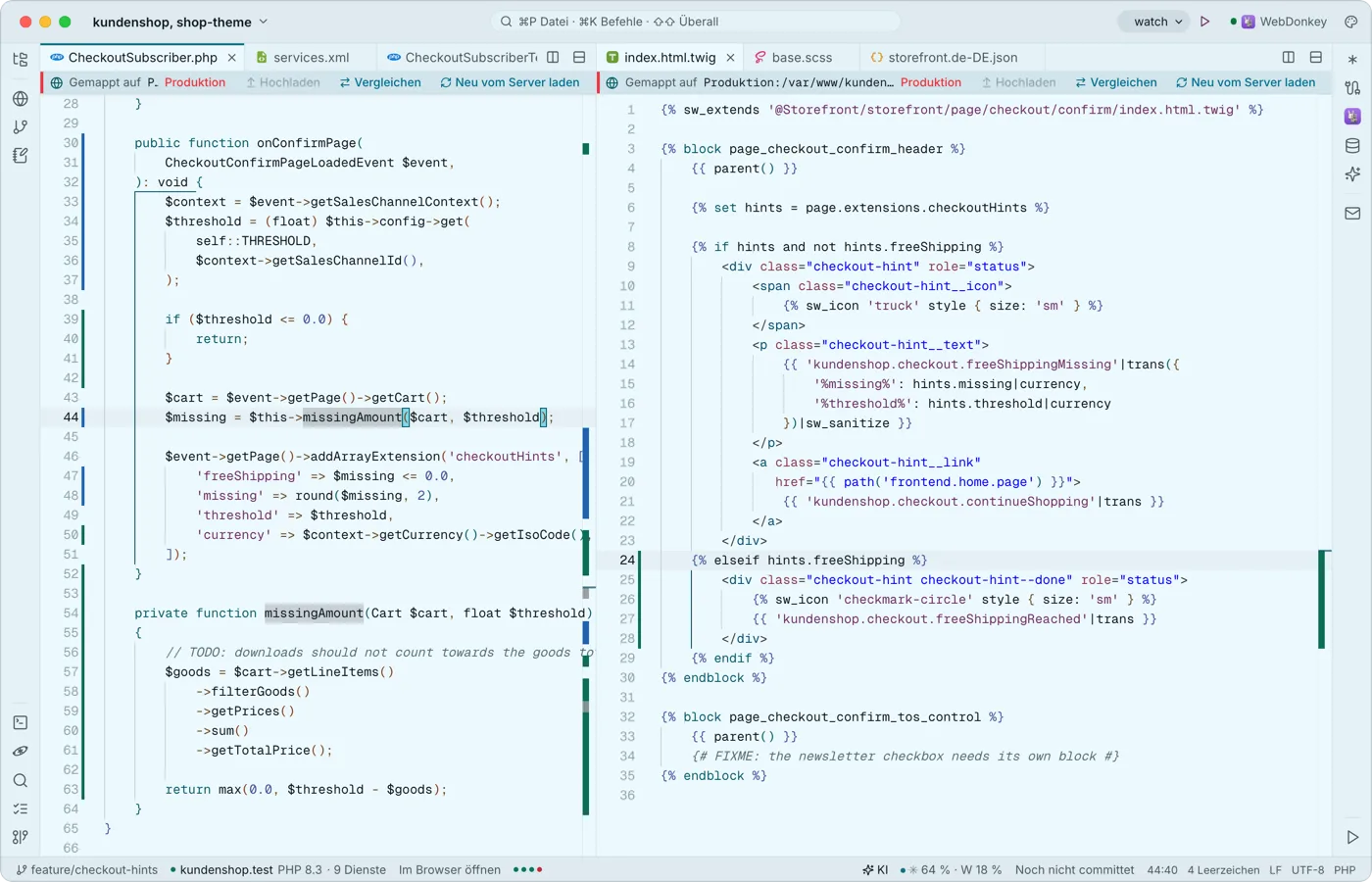Click Im Browser öffnen in status bar

tap(450, 869)
